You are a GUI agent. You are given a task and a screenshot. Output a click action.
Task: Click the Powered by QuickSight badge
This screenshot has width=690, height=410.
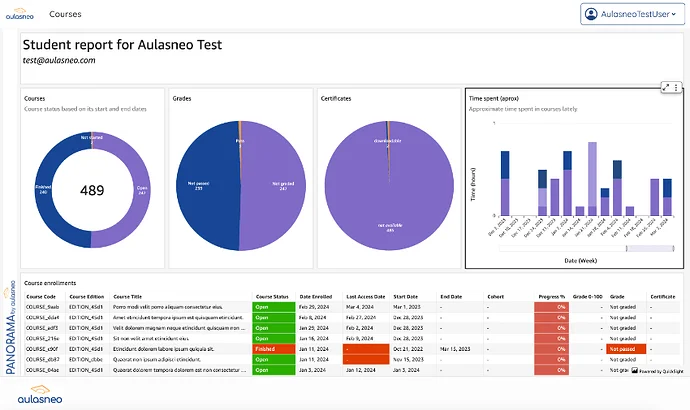coord(656,370)
